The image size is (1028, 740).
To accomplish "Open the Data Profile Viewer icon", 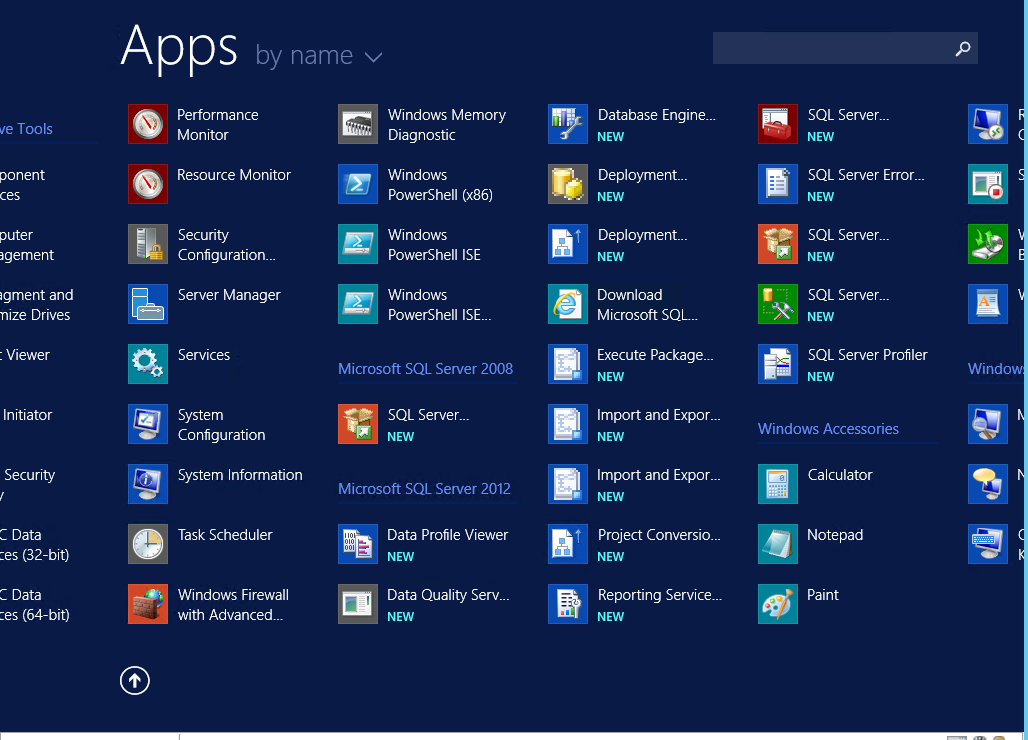I will tap(358, 544).
